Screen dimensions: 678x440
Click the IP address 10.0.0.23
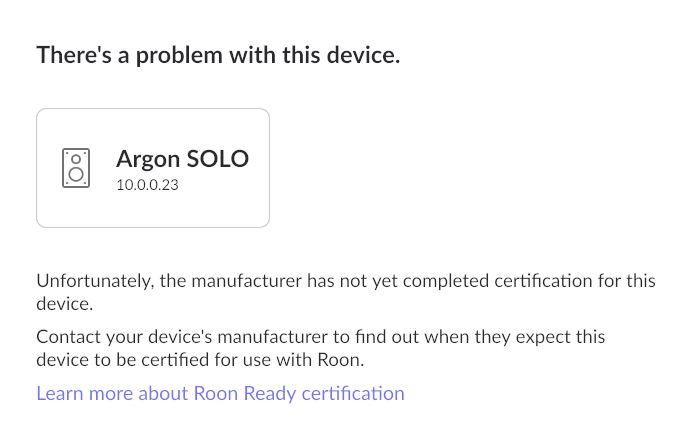coord(147,184)
